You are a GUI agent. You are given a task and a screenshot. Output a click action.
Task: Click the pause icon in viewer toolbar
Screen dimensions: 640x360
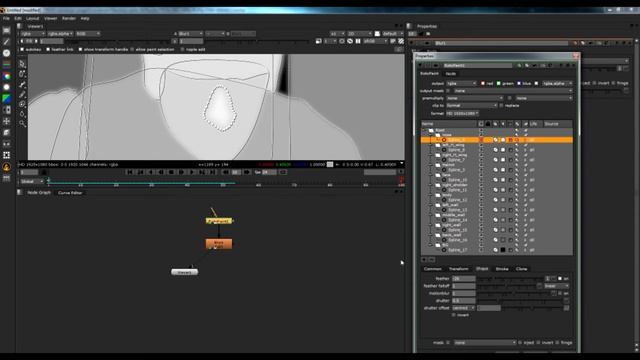click(x=358, y=41)
